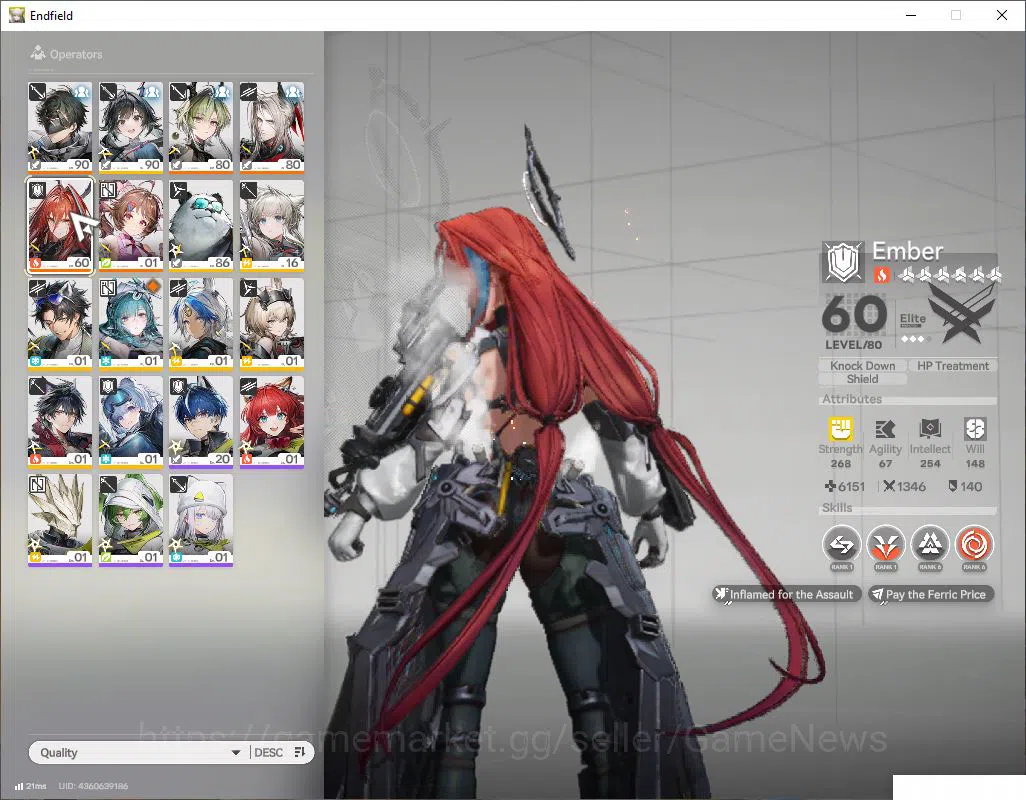Click the fire element icon under Ember

point(881,275)
